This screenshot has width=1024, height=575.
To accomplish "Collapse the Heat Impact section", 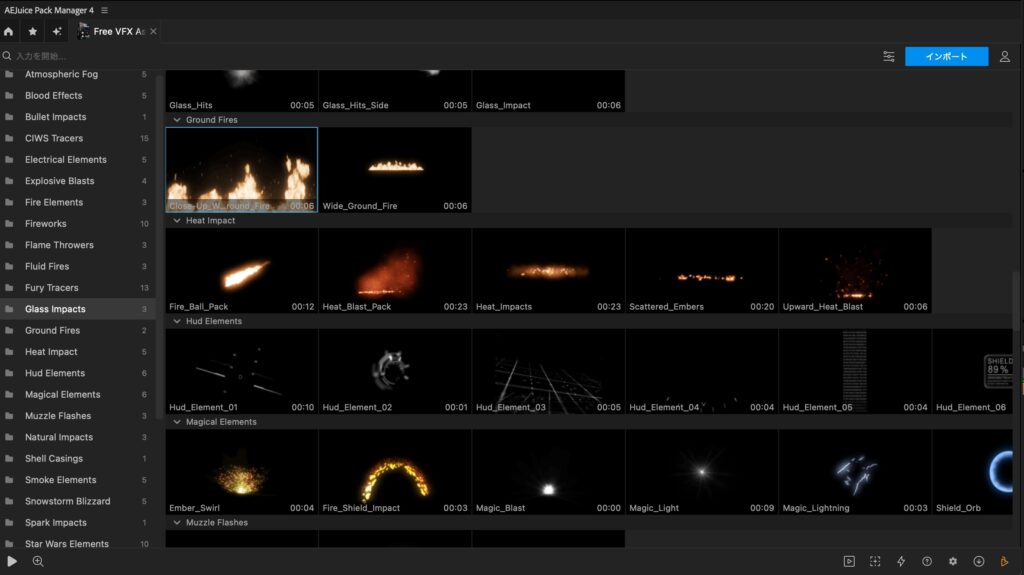I will point(177,221).
